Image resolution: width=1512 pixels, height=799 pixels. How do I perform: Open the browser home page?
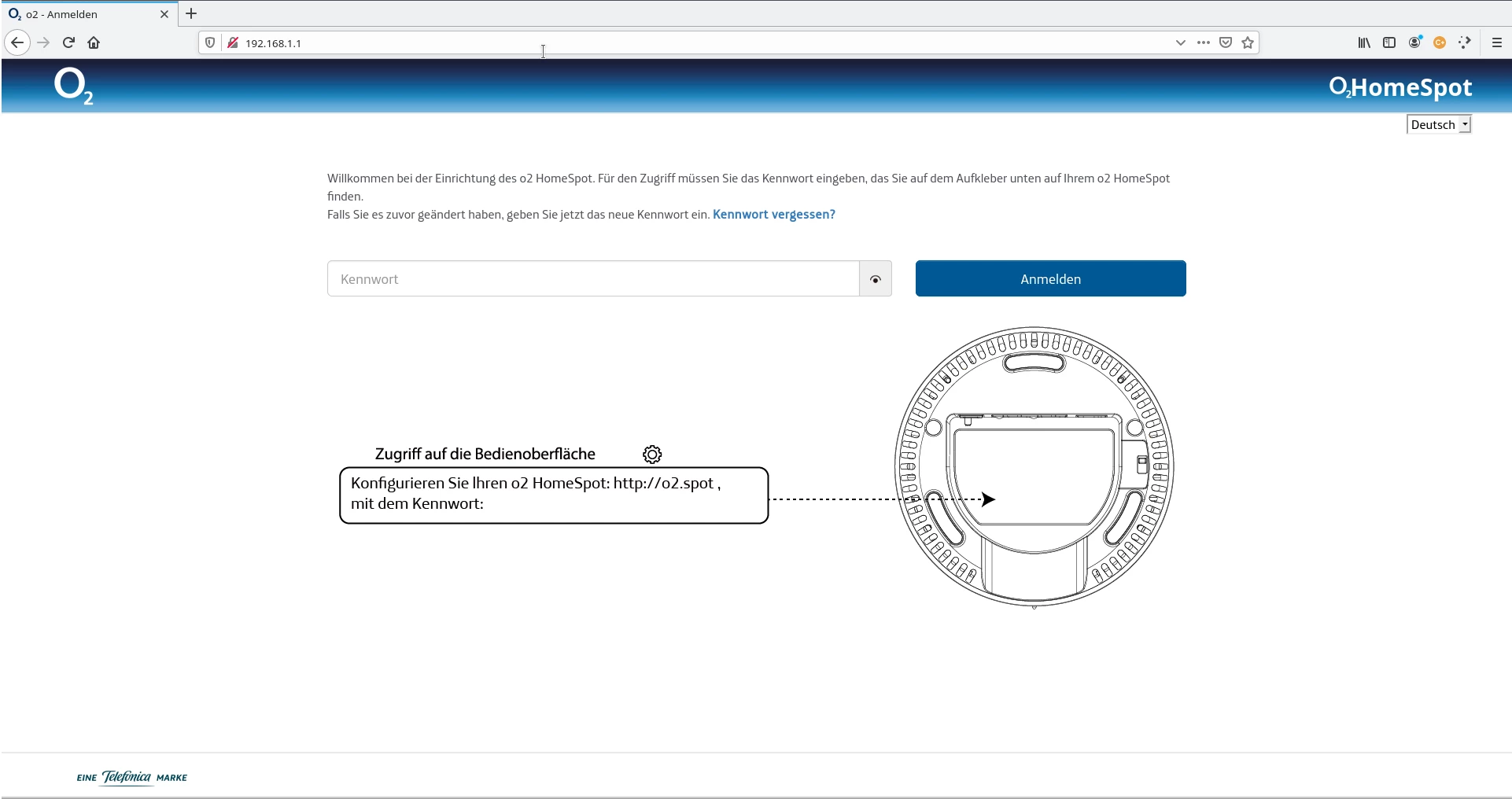point(94,42)
